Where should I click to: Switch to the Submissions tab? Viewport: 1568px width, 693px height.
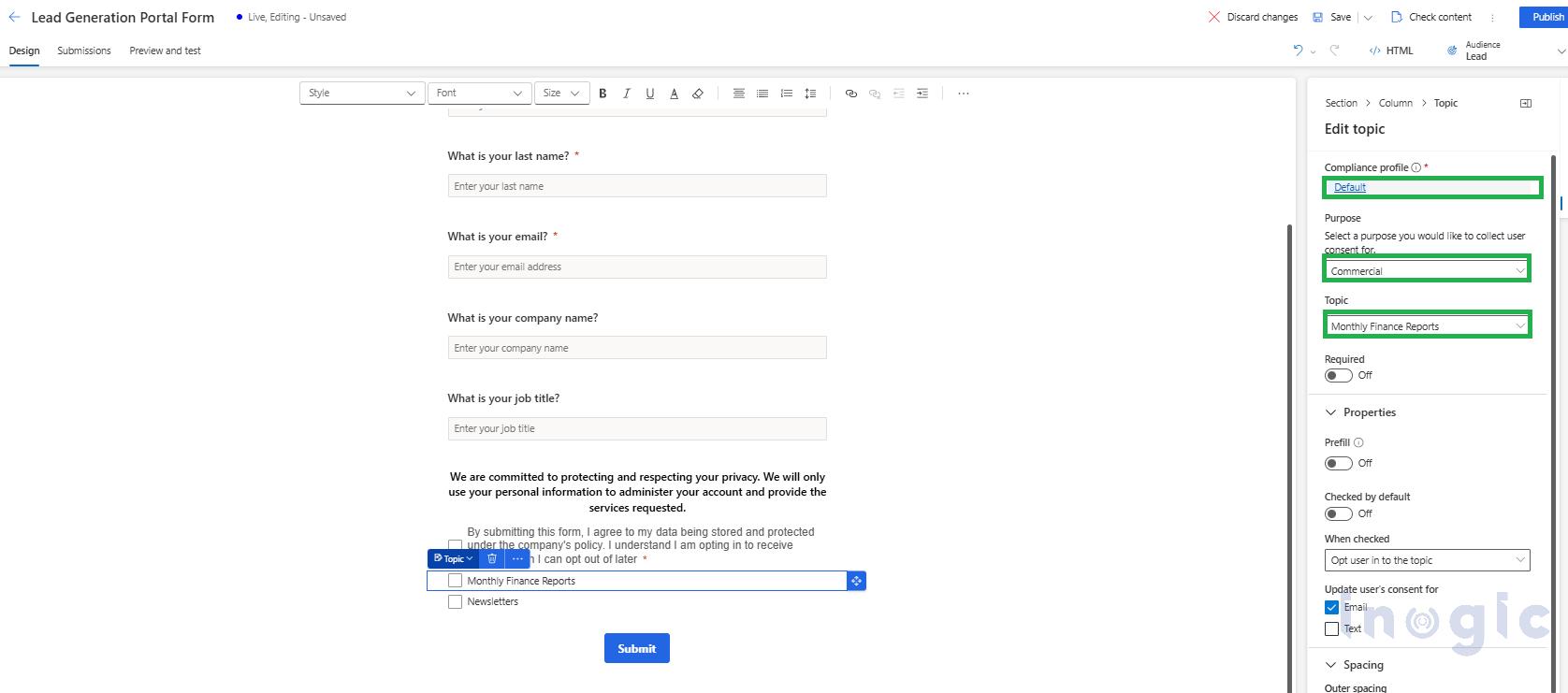[x=84, y=51]
